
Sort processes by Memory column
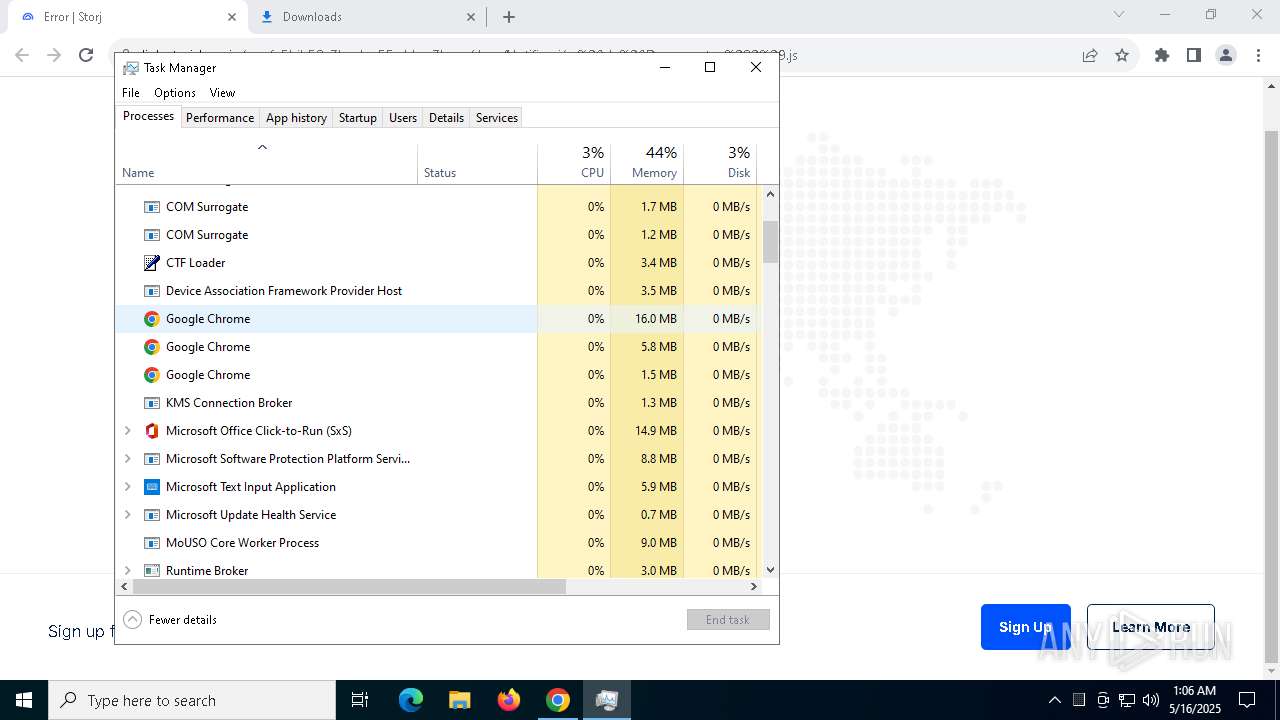point(647,164)
